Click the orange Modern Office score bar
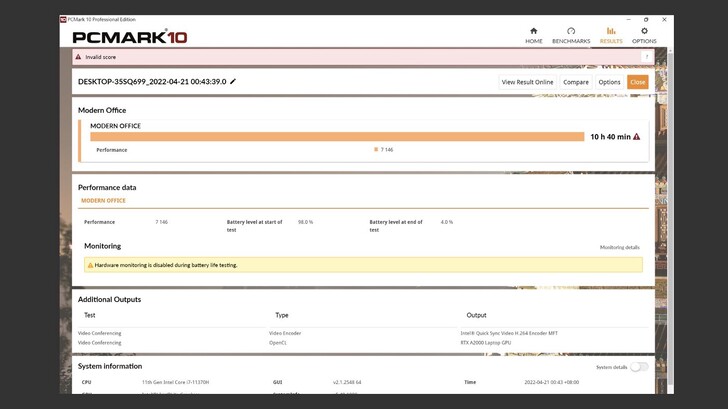728x409 pixels. (x=337, y=136)
